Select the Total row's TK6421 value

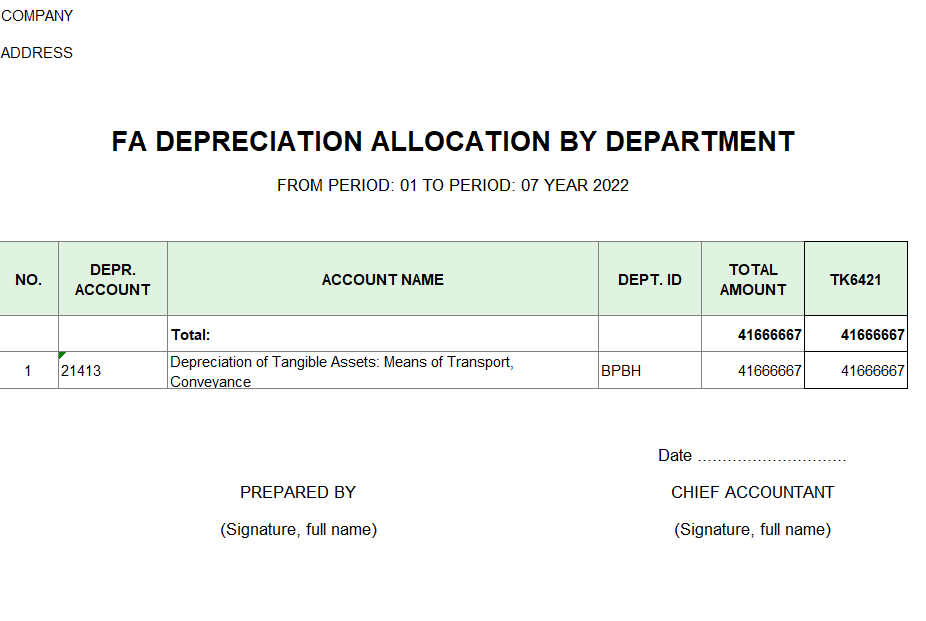pos(872,335)
